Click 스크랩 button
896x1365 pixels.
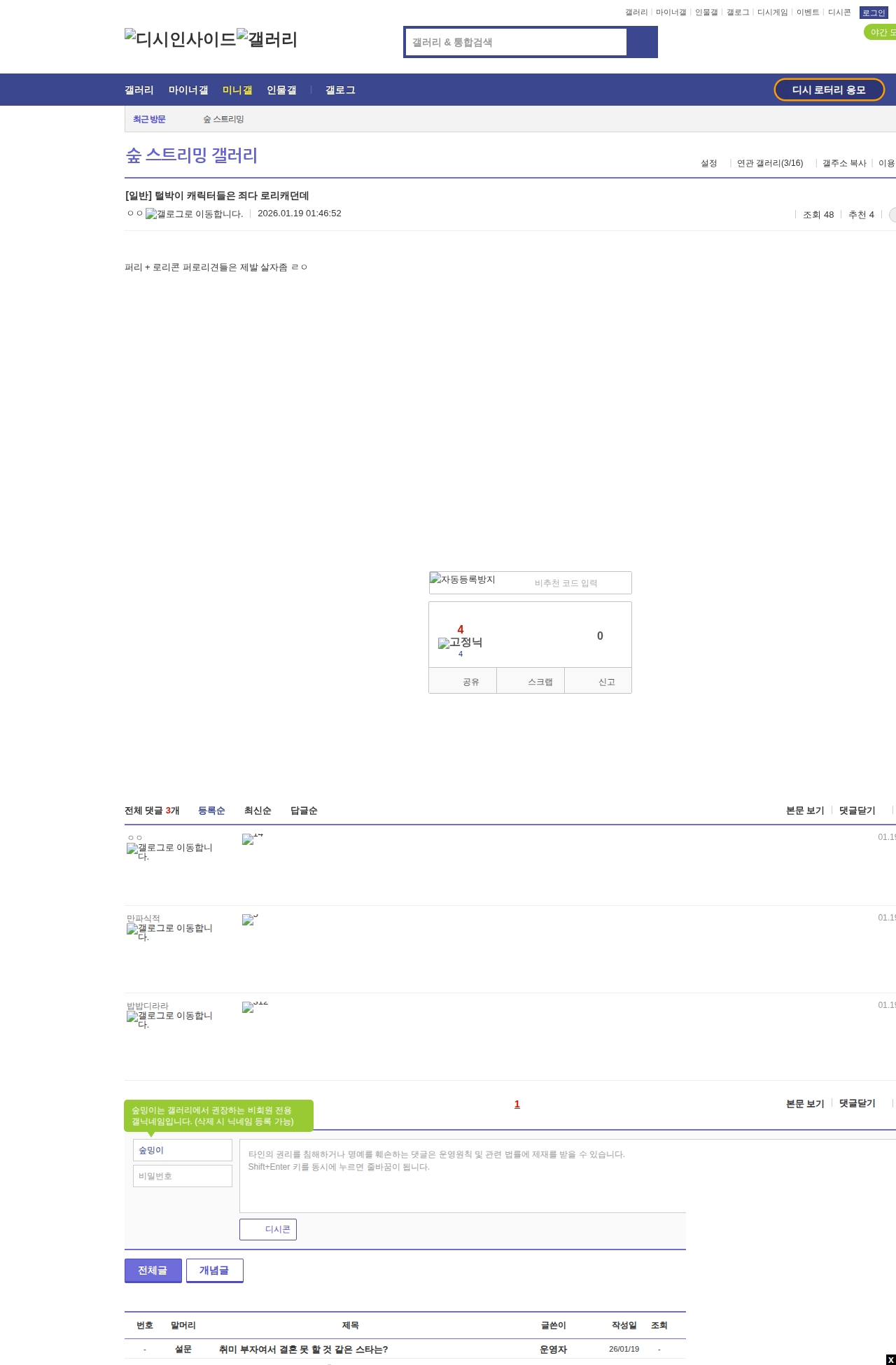(531, 681)
